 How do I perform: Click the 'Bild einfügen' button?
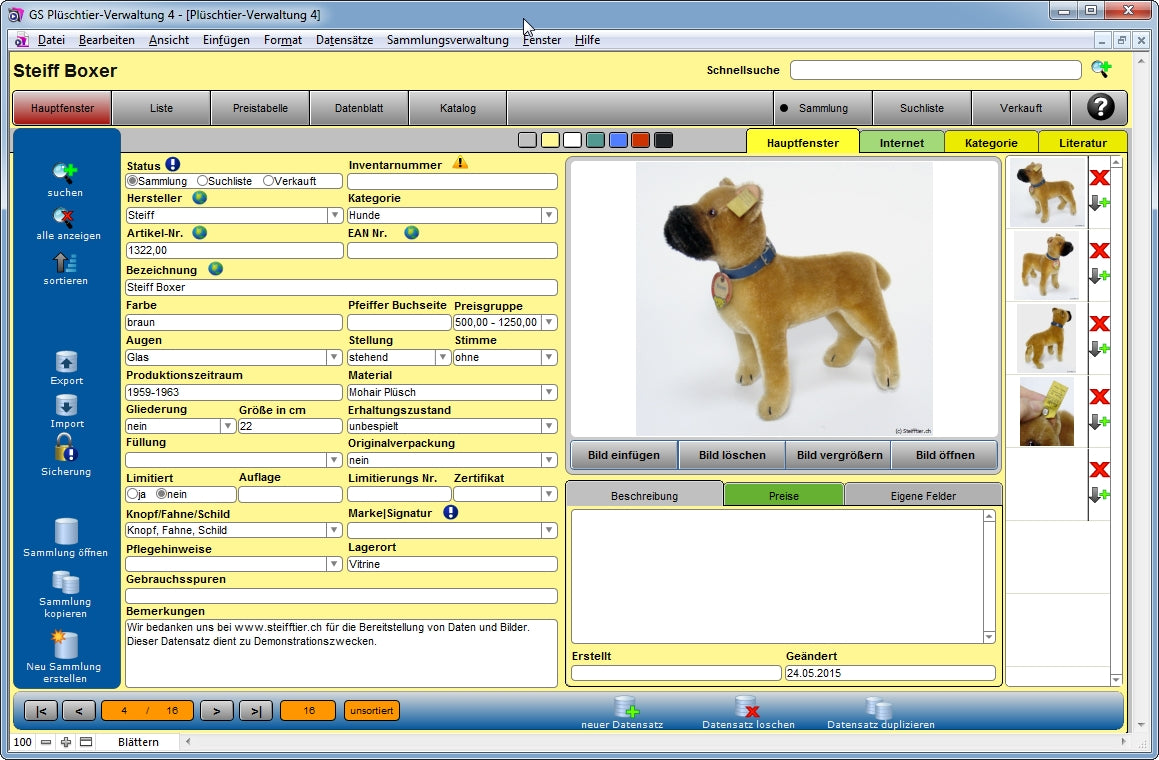[624, 455]
